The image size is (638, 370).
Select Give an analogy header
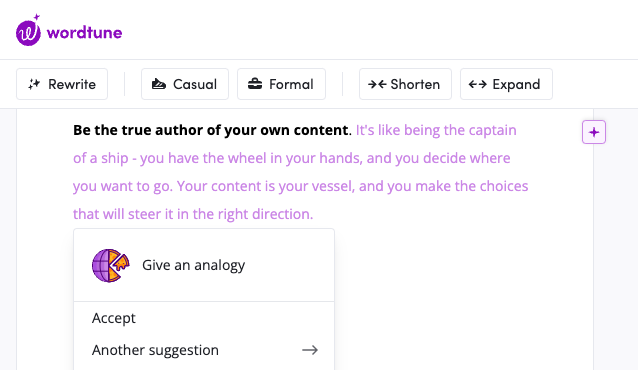click(x=204, y=265)
